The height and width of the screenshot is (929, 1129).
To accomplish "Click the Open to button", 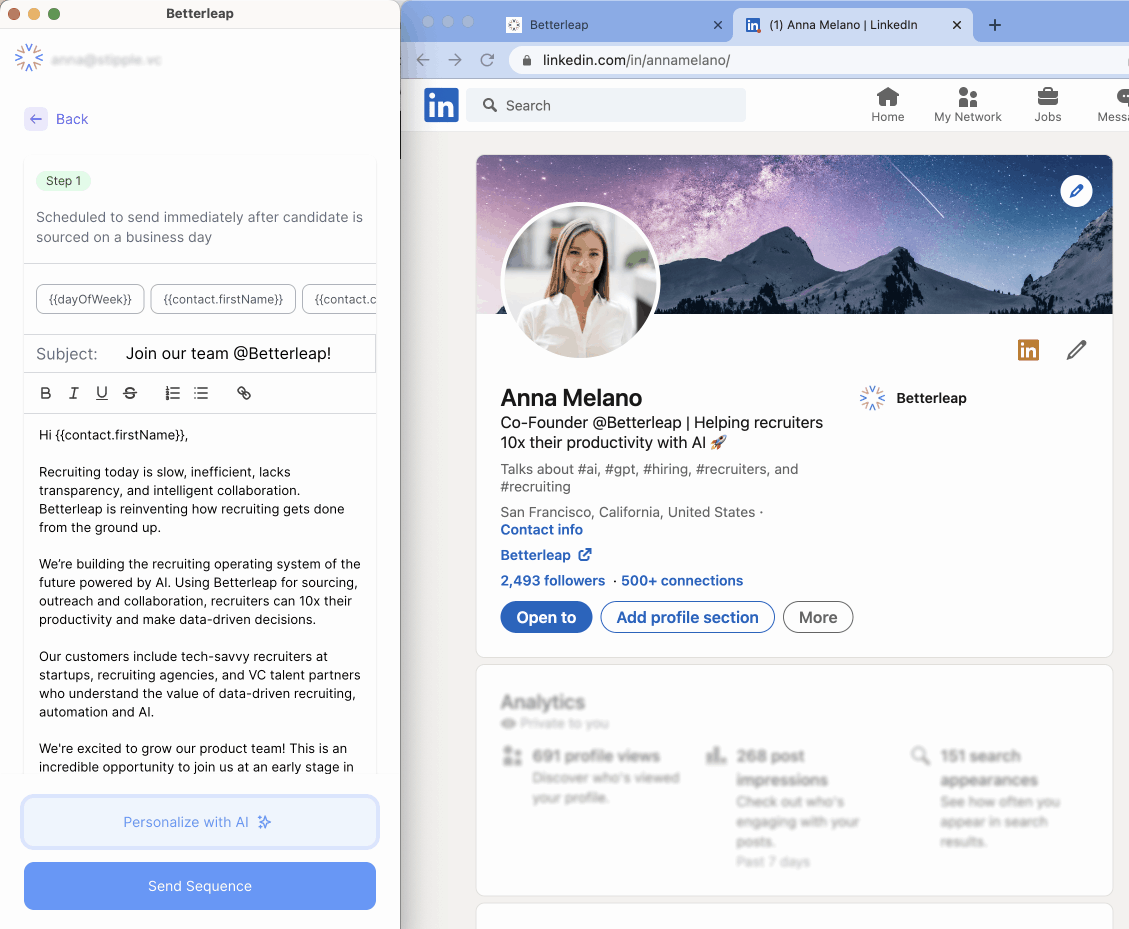I will (x=546, y=617).
